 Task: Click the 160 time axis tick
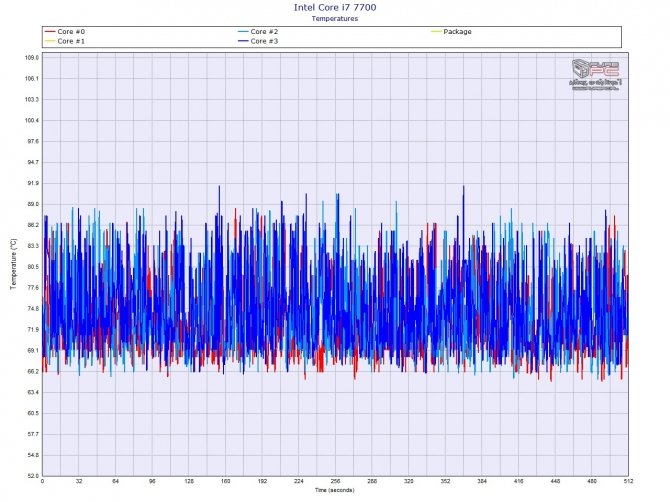[226, 481]
